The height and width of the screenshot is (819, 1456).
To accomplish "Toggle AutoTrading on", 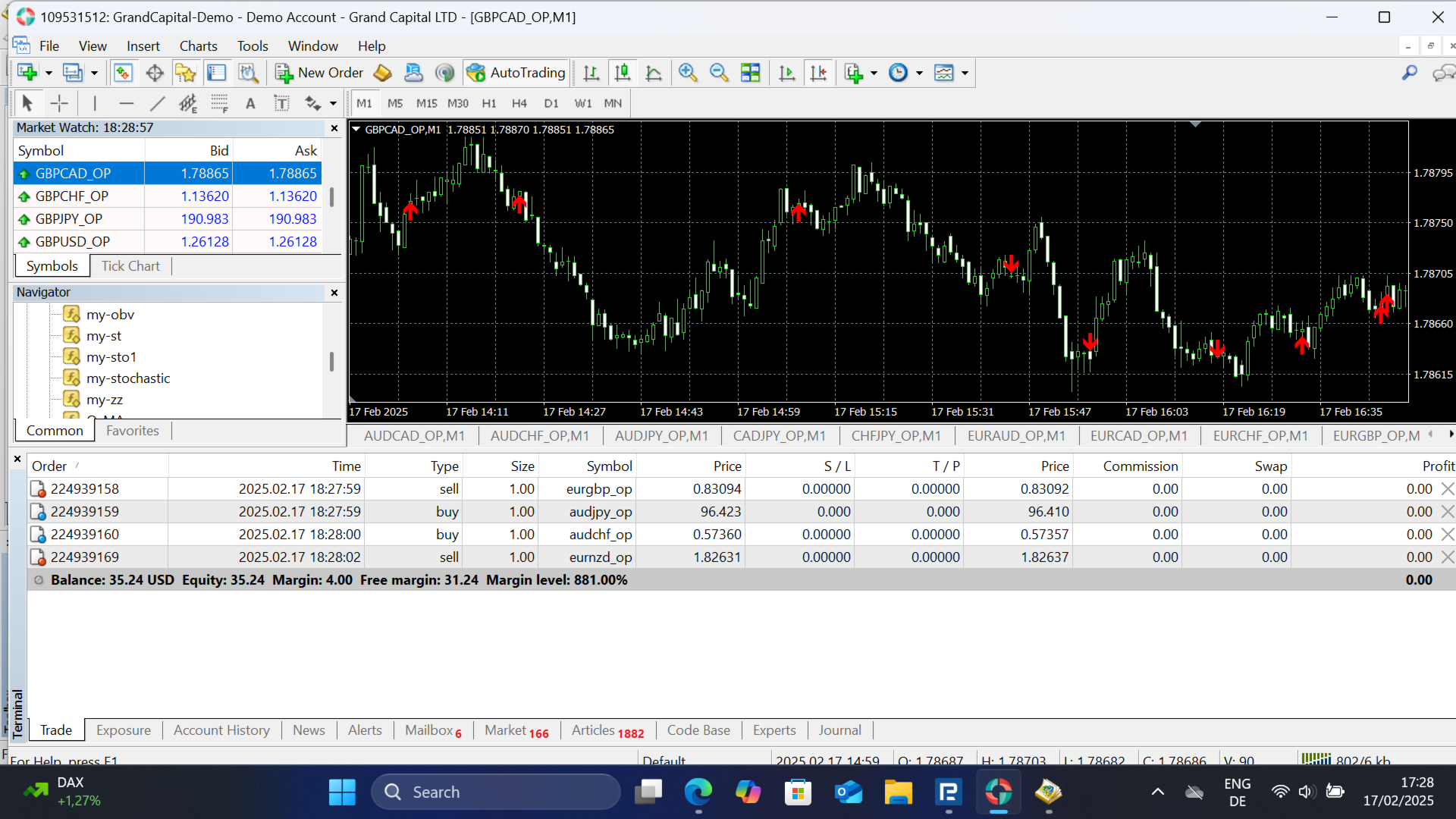I will point(516,72).
